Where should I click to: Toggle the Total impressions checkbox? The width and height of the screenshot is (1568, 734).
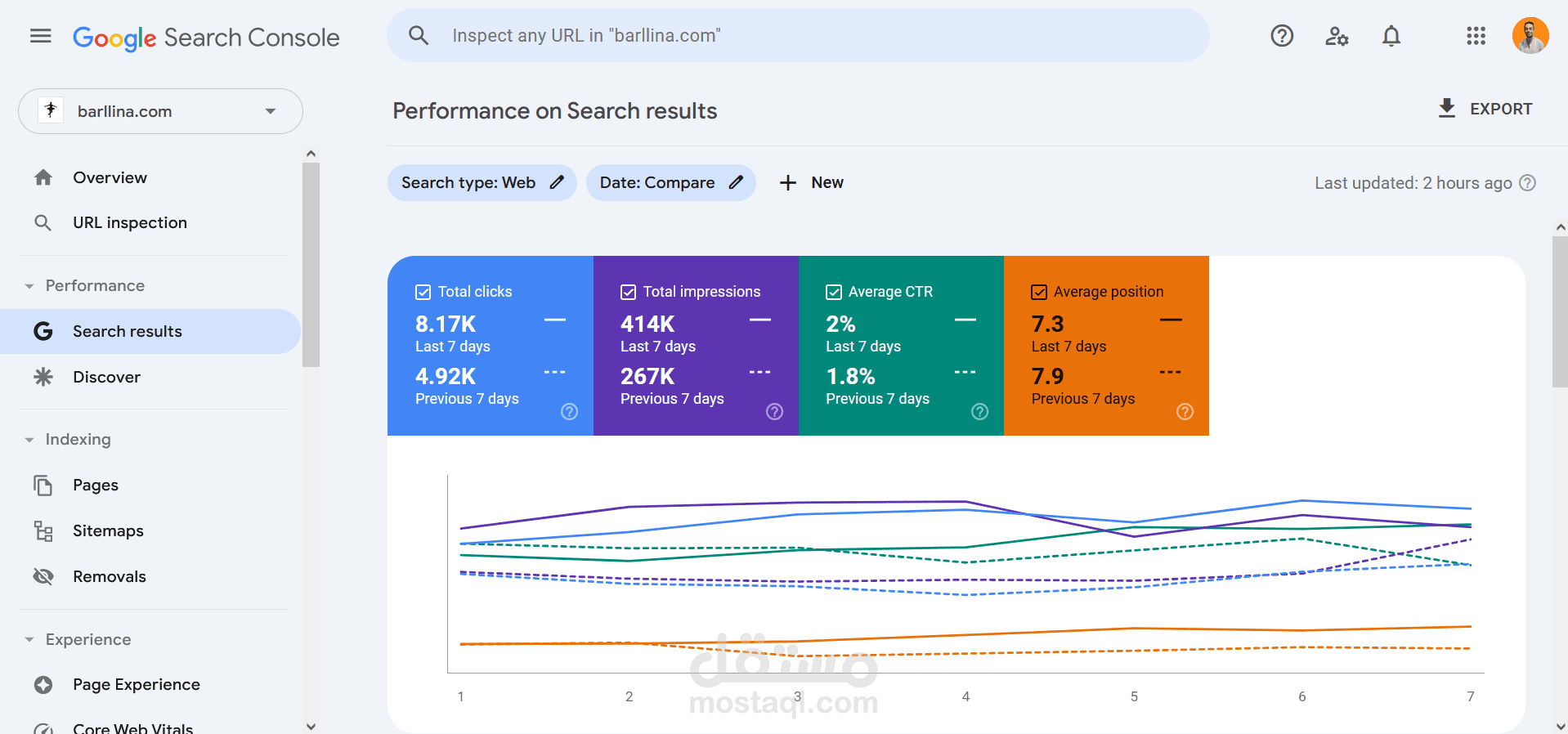pyautogui.click(x=629, y=292)
